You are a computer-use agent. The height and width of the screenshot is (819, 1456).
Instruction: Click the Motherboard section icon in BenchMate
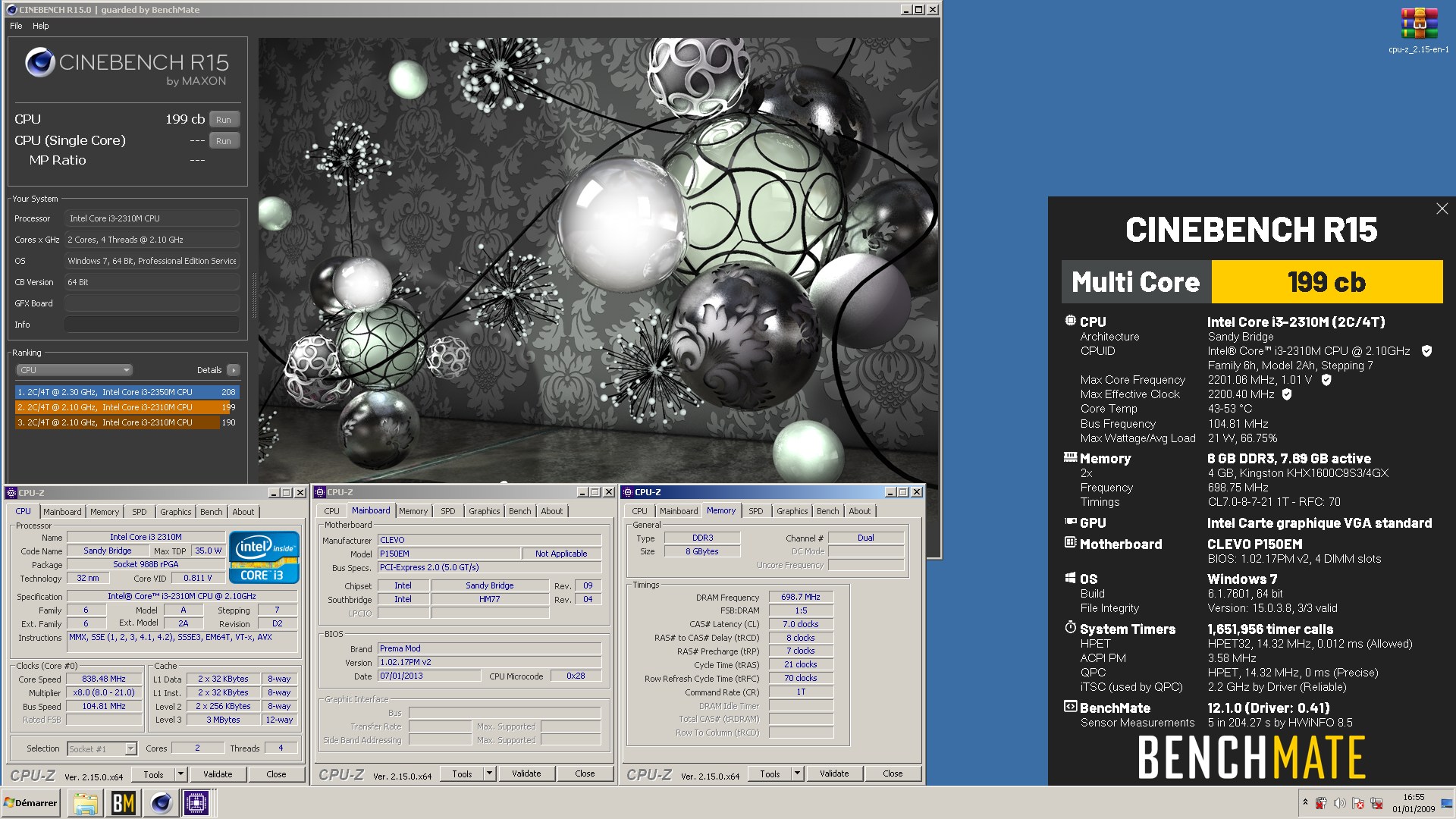tap(1070, 542)
